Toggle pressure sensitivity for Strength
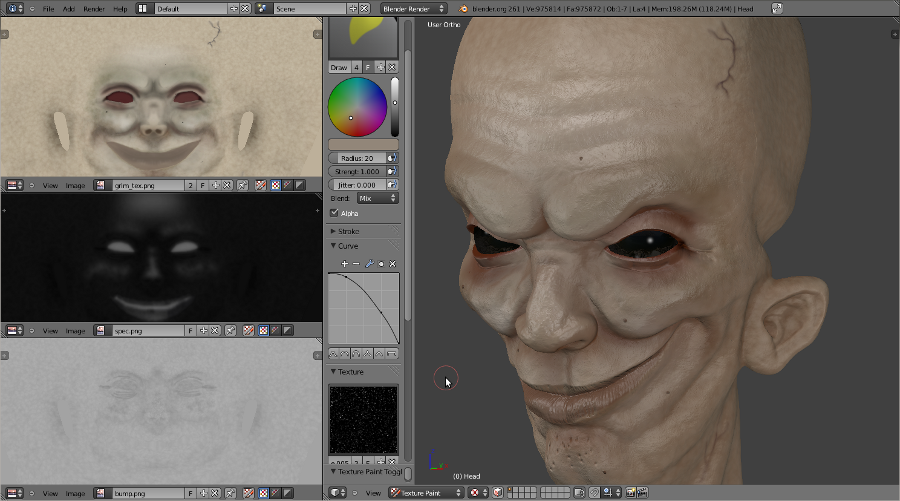Screen dimensions: 900x501 (392, 172)
